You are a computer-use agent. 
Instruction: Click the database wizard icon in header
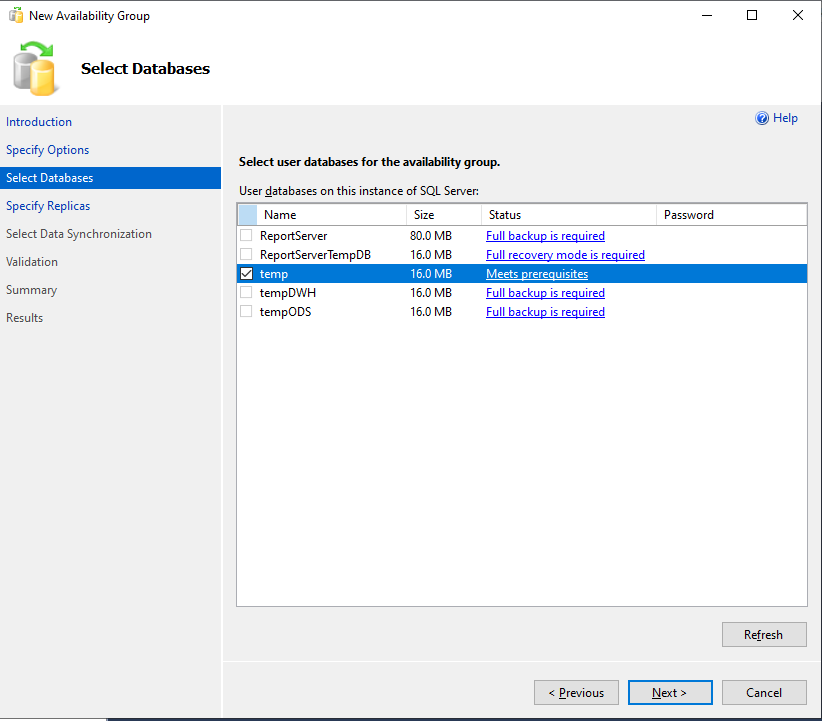coord(36,69)
